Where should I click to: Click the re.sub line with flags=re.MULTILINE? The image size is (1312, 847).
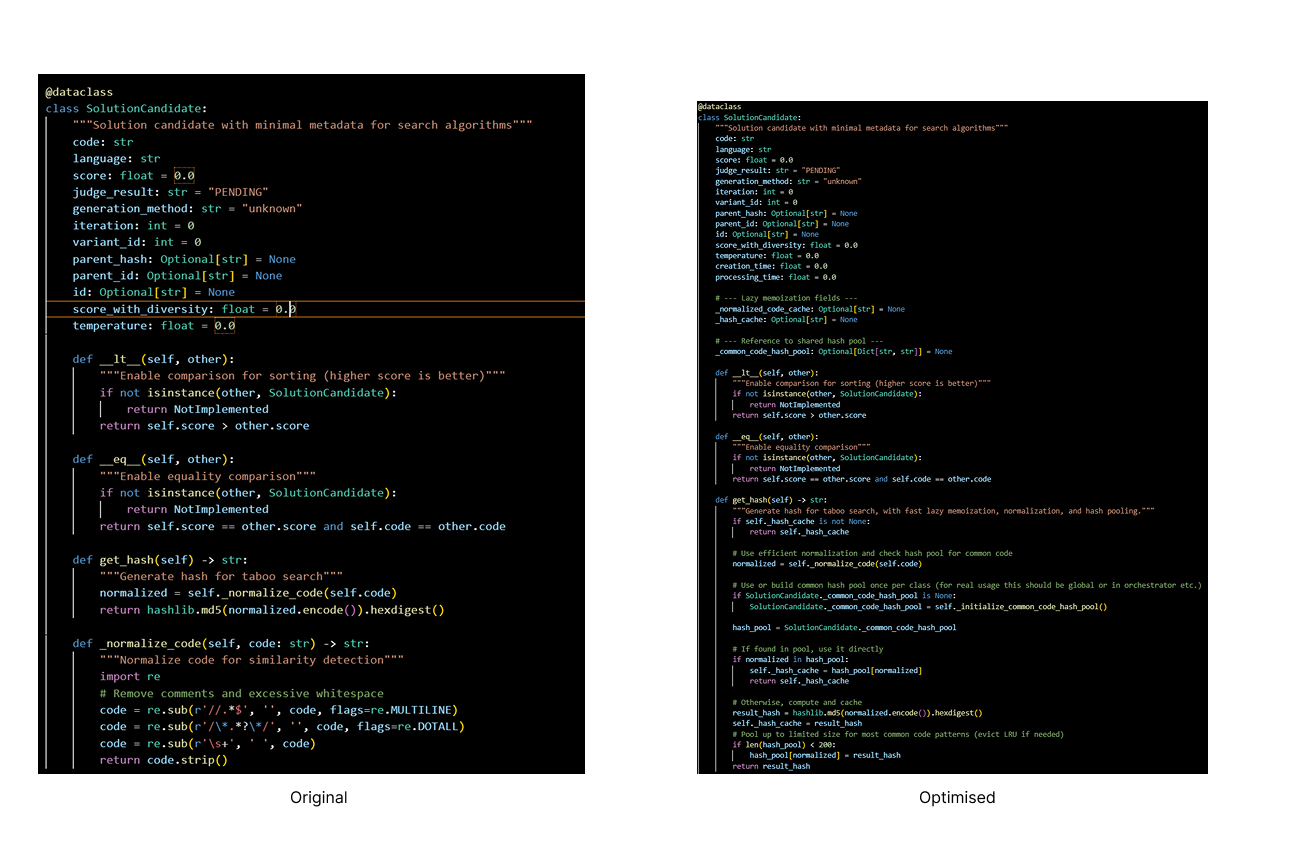click(x=279, y=710)
